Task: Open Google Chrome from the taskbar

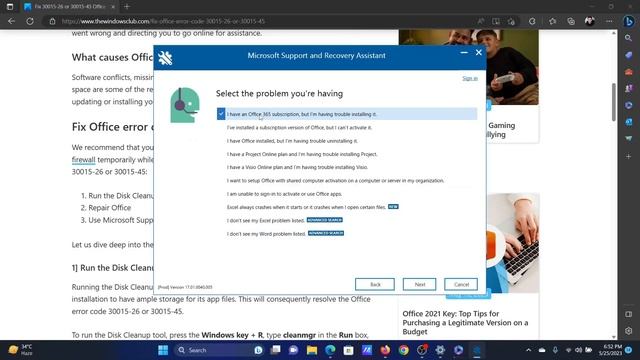Action: [x=403, y=350]
